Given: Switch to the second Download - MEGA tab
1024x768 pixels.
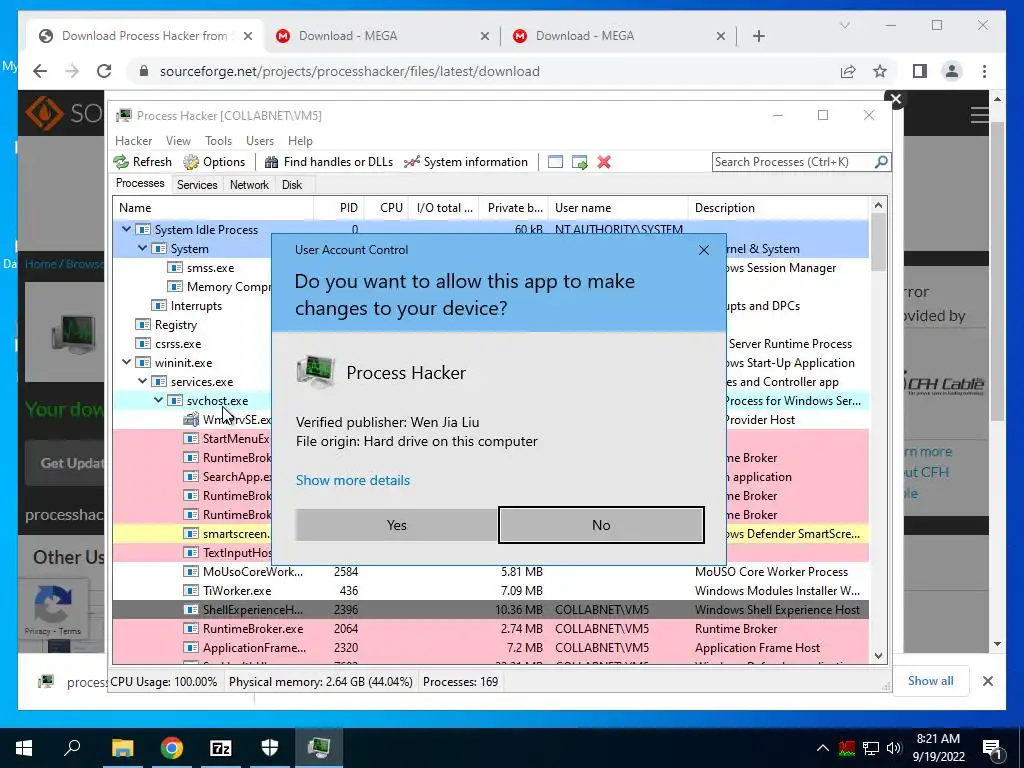Looking at the screenshot, I should tap(618, 36).
